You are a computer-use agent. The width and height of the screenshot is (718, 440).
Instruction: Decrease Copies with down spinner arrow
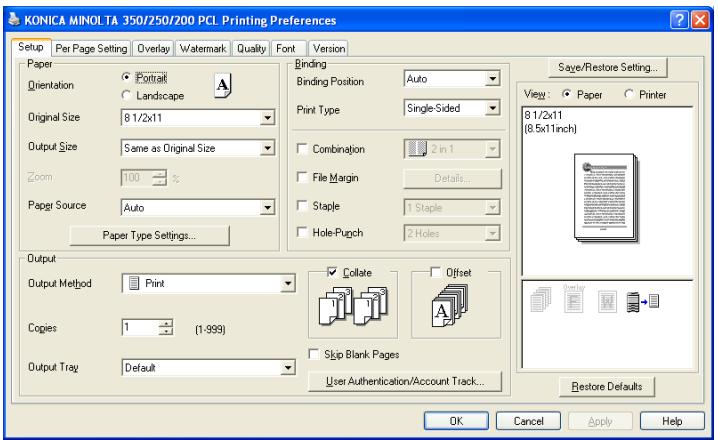click(x=166, y=331)
